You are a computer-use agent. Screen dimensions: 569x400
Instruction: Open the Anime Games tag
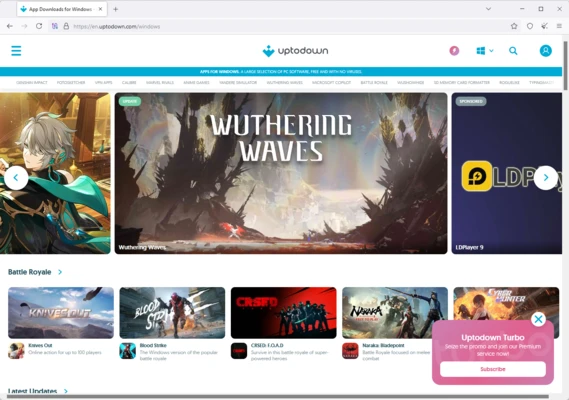point(196,82)
